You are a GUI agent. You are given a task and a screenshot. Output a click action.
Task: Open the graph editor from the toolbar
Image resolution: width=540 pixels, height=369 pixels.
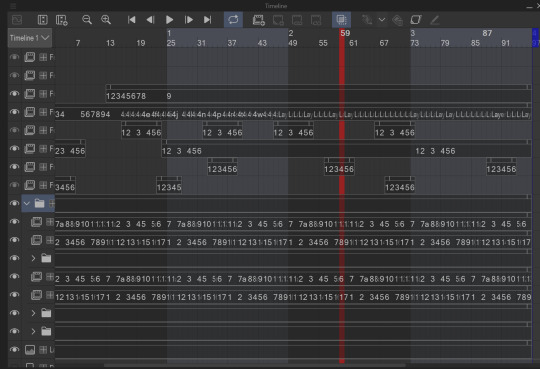click(x=17, y=20)
